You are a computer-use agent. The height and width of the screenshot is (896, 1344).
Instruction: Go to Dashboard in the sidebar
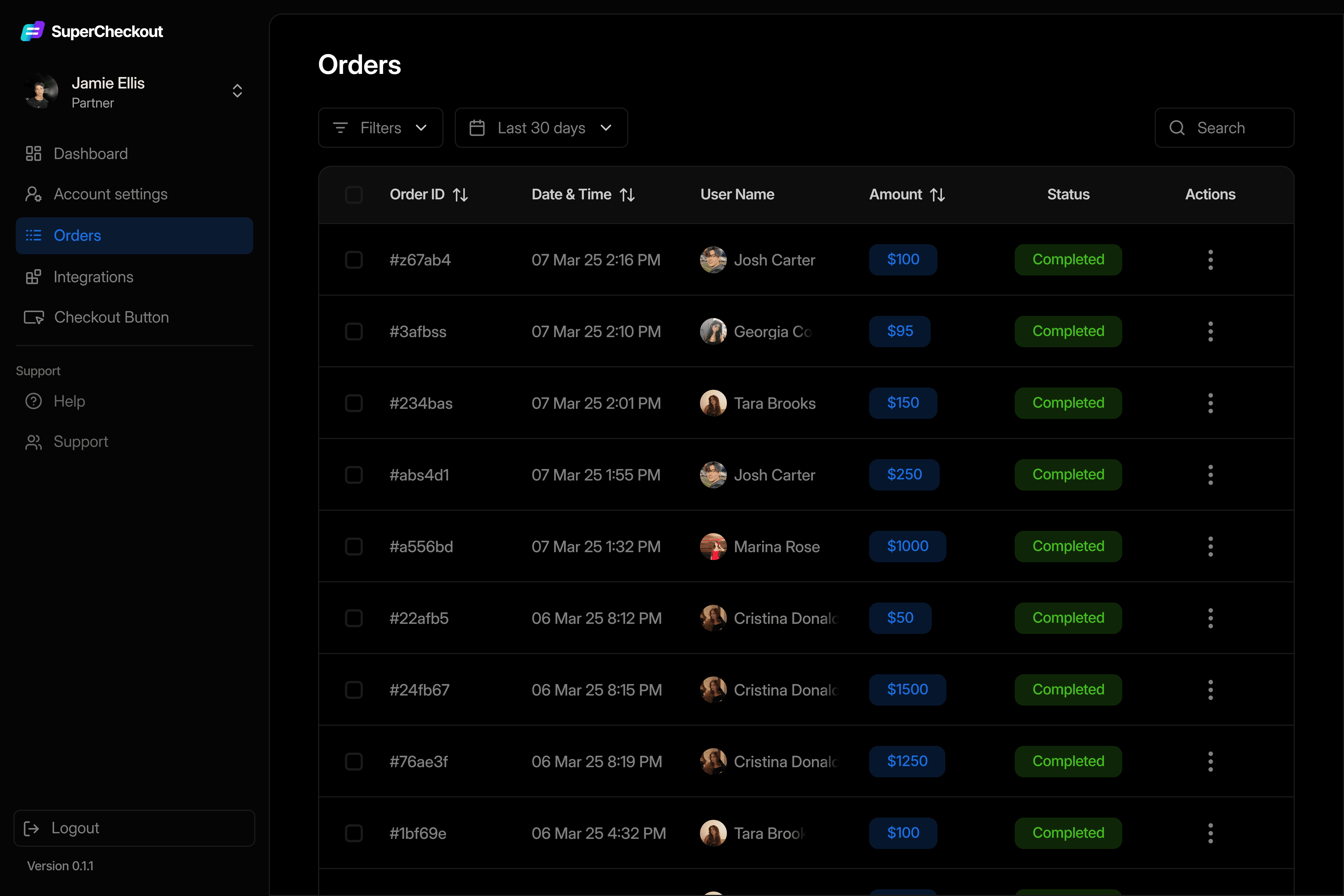pos(134,154)
